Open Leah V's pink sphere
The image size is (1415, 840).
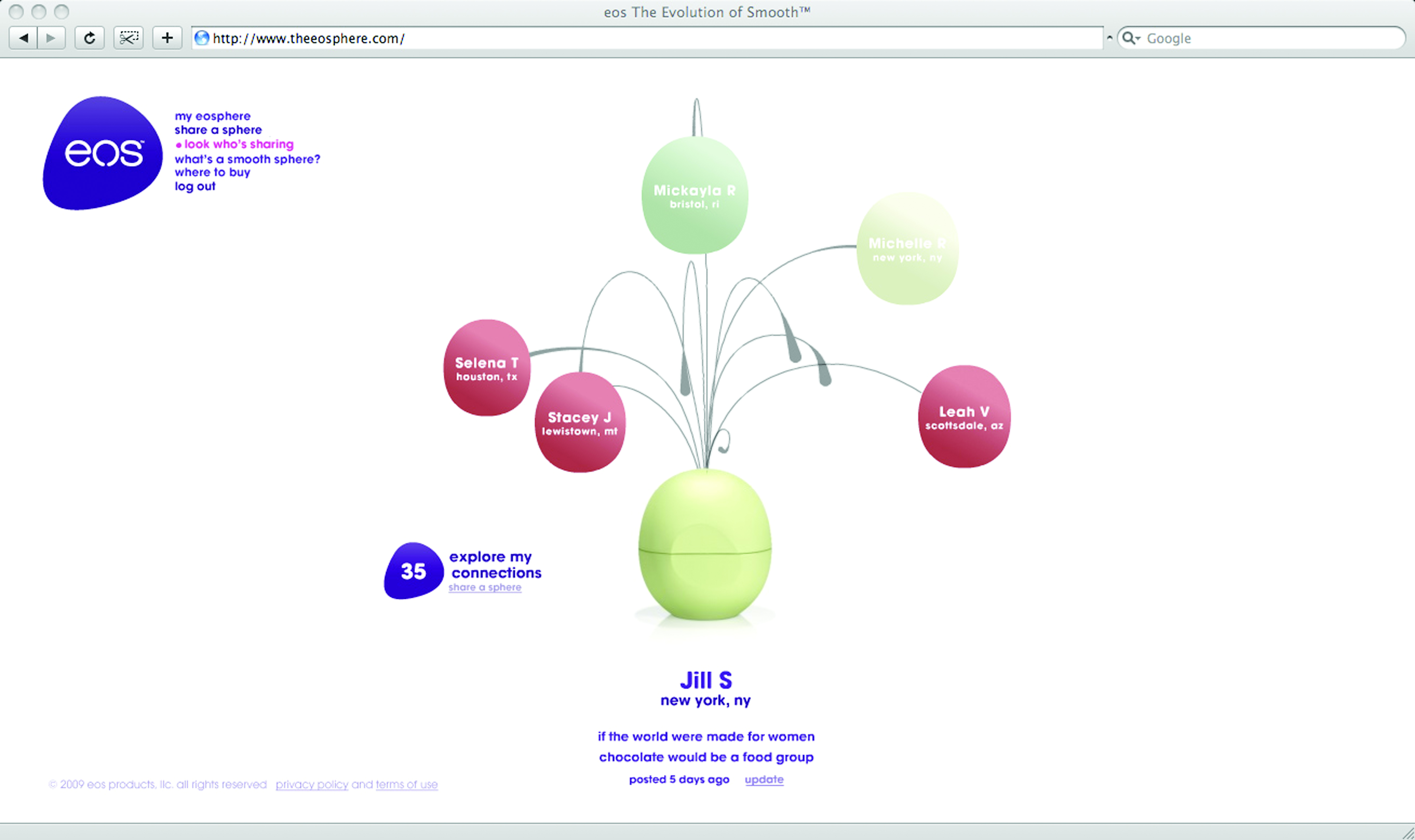click(964, 417)
